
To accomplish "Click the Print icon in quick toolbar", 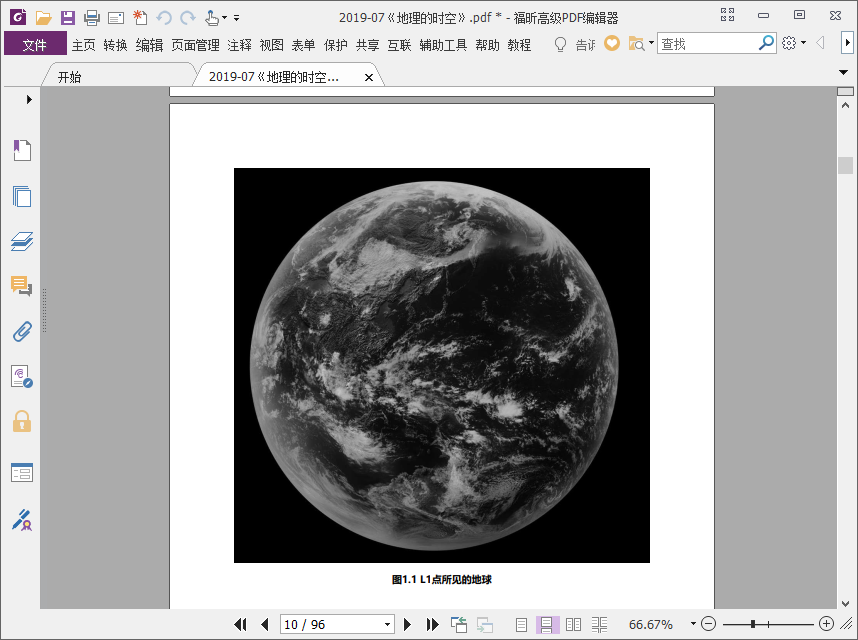I will [91, 17].
